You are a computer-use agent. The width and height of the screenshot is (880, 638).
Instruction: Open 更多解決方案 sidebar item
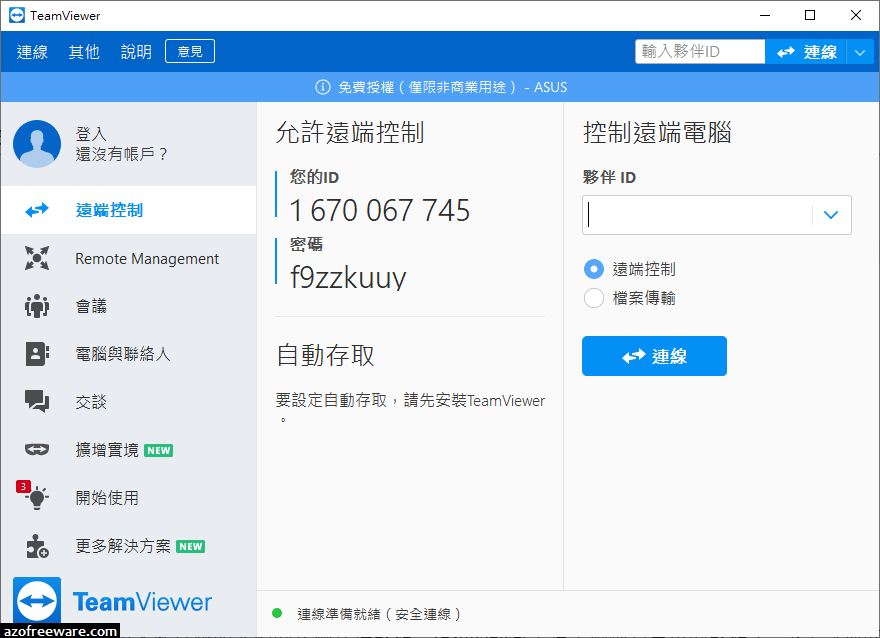(129, 546)
